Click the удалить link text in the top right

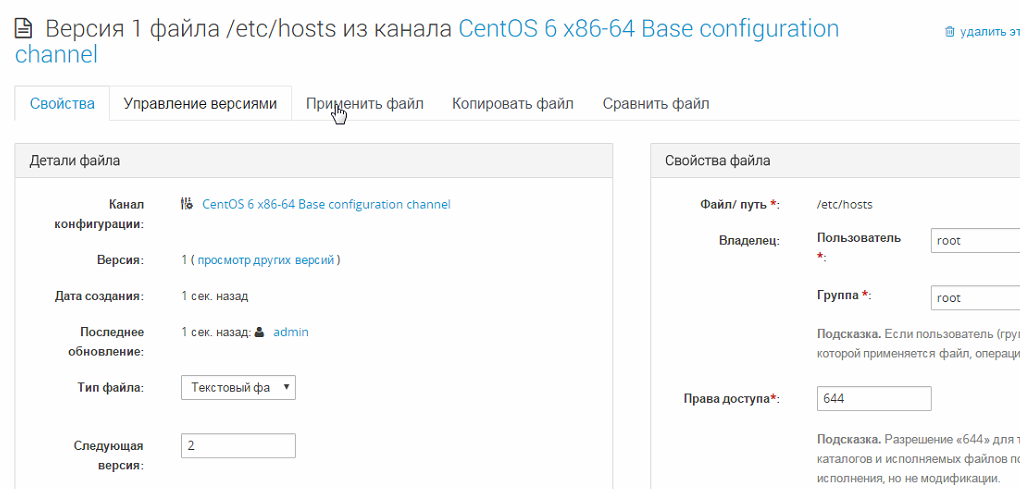pyautogui.click(x=989, y=32)
